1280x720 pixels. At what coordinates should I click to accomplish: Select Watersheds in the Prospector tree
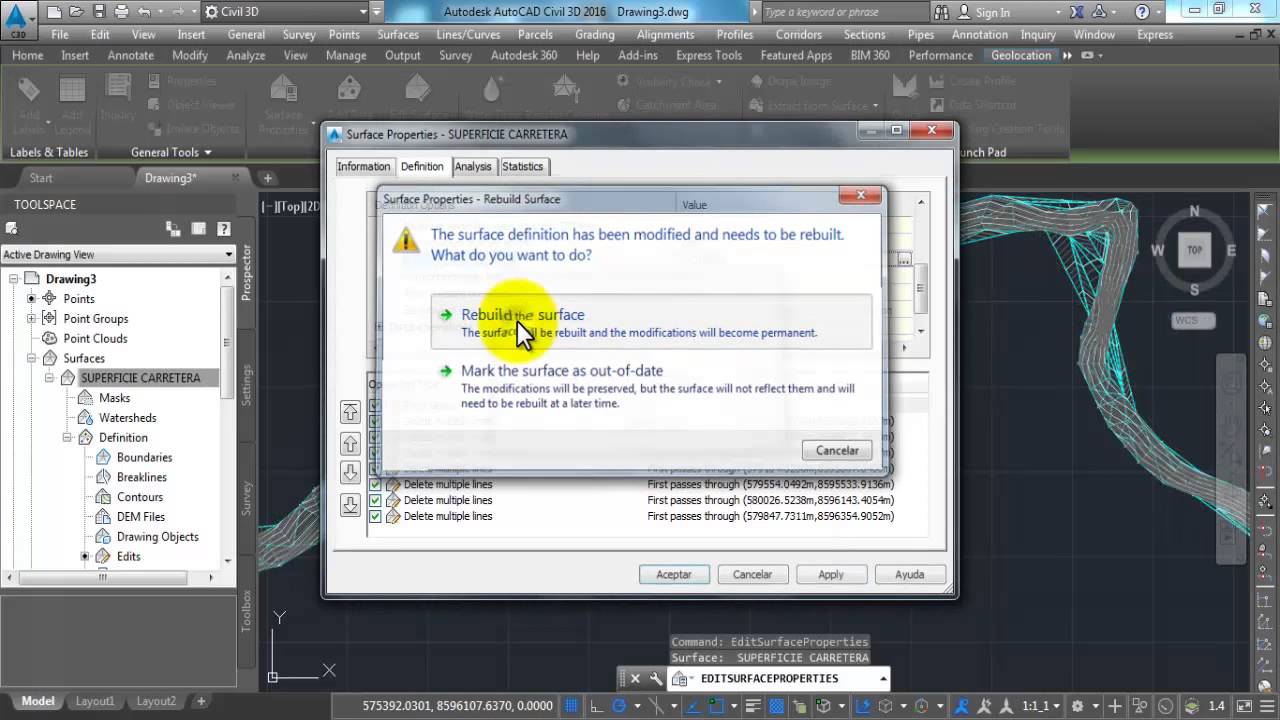127,418
